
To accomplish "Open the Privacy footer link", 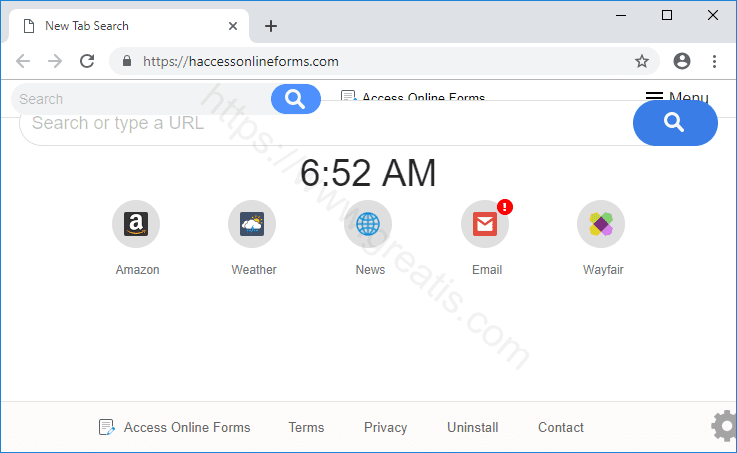I will 385,427.
